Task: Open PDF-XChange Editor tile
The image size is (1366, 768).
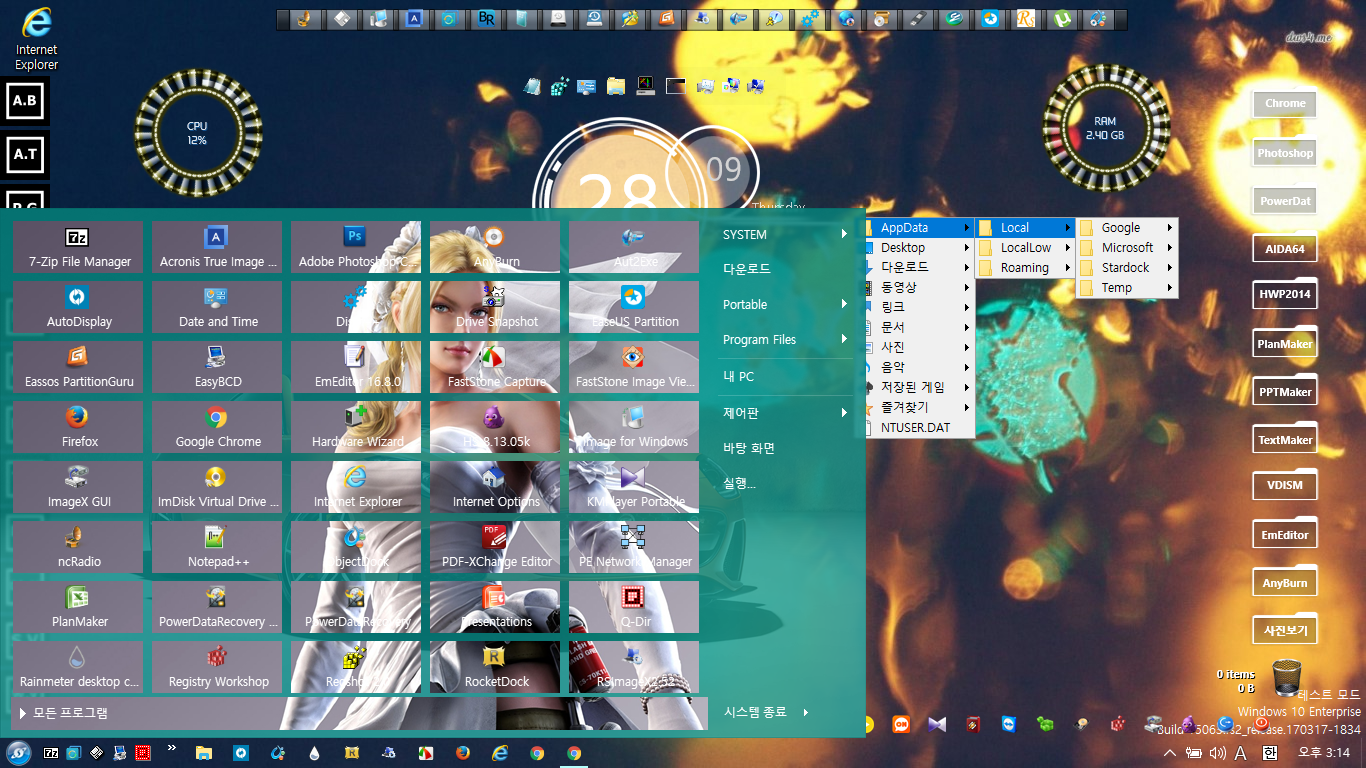Action: (495, 547)
